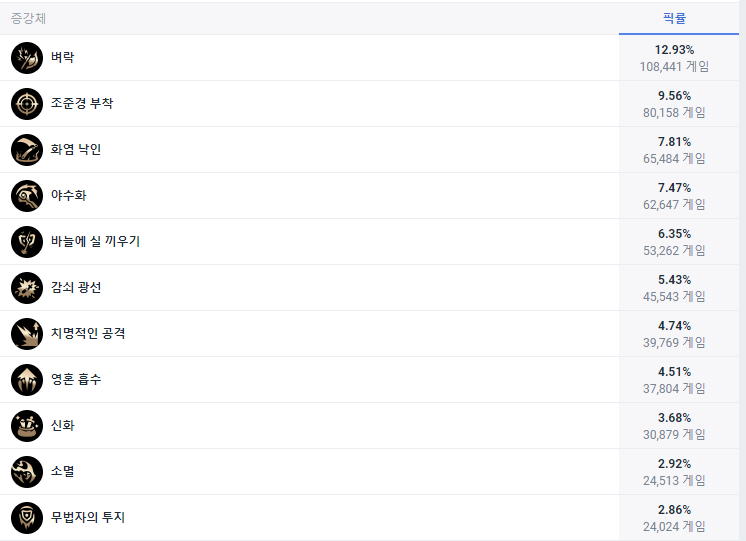This screenshot has height=541, width=746.
Task: Select the 62,647 게임 count
Action: (674, 205)
